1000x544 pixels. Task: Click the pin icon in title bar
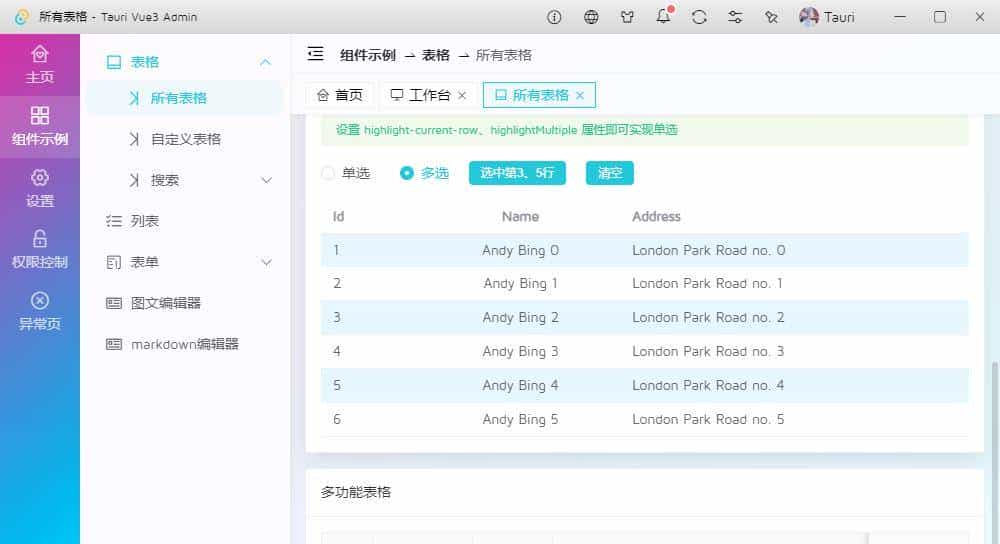point(771,17)
